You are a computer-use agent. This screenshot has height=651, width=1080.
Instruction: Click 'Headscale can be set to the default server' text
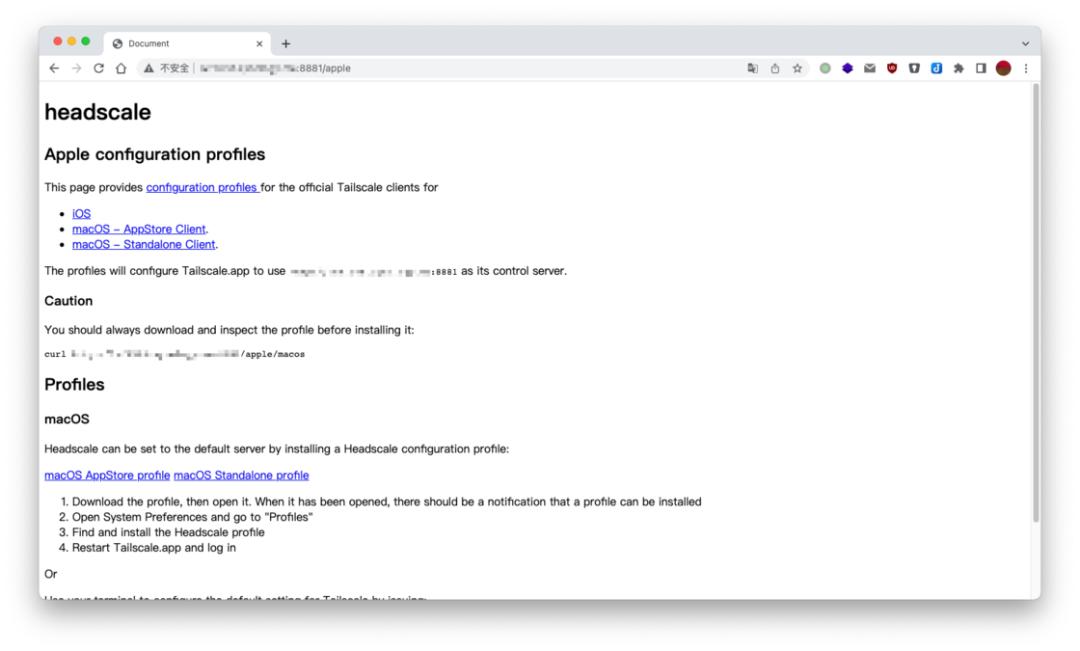[276, 449]
